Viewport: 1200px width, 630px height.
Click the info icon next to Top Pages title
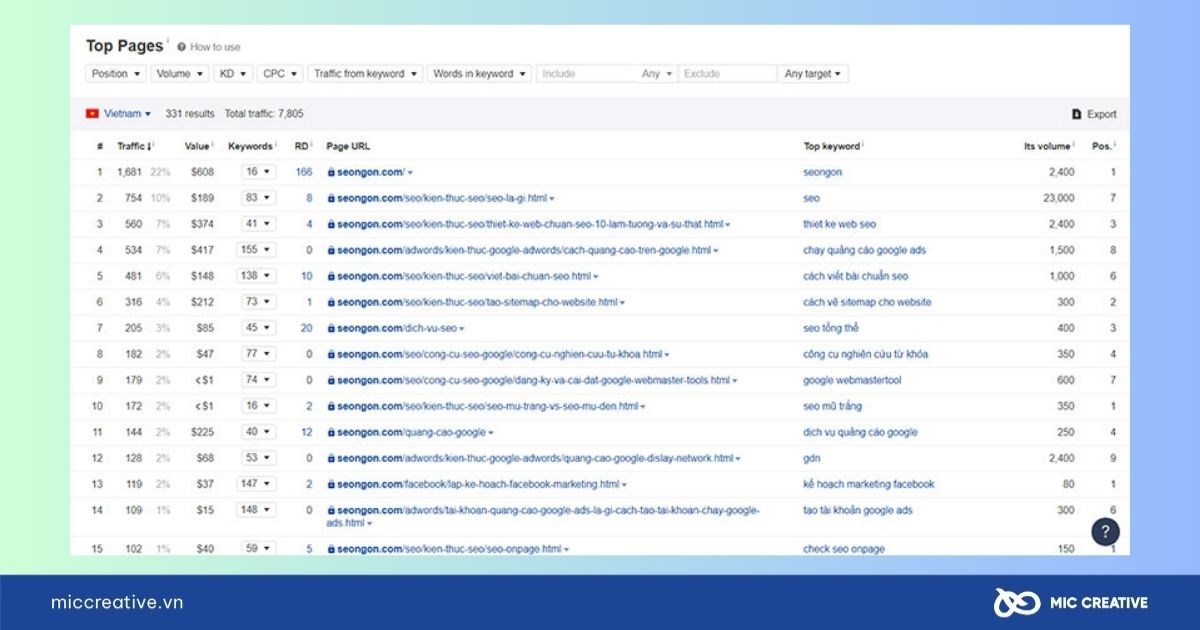[x=168, y=41]
